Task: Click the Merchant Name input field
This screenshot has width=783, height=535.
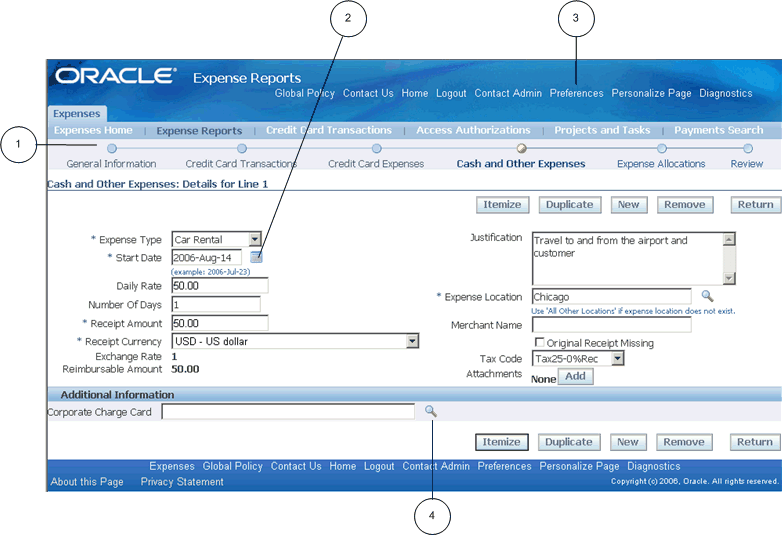Action: [612, 325]
